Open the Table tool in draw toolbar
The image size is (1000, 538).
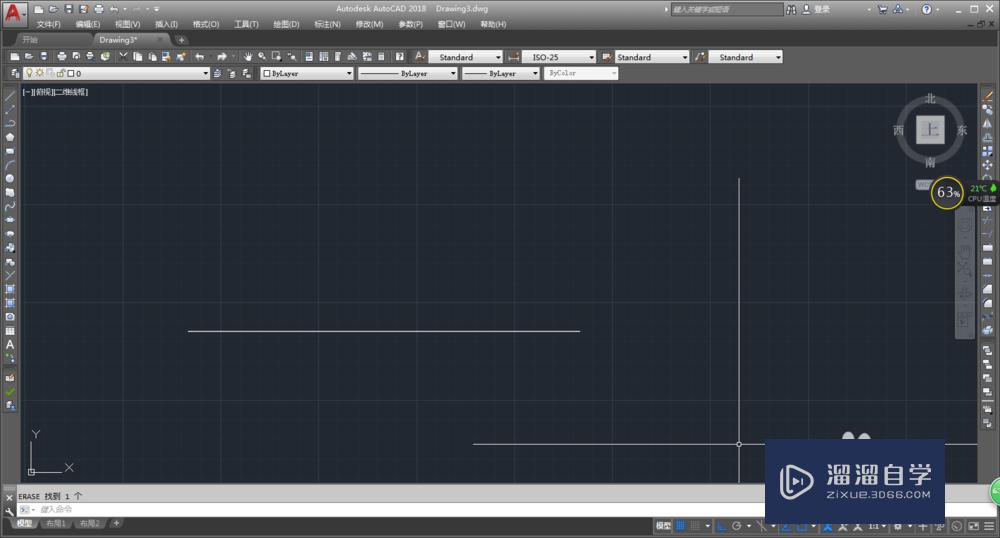tap(10, 331)
